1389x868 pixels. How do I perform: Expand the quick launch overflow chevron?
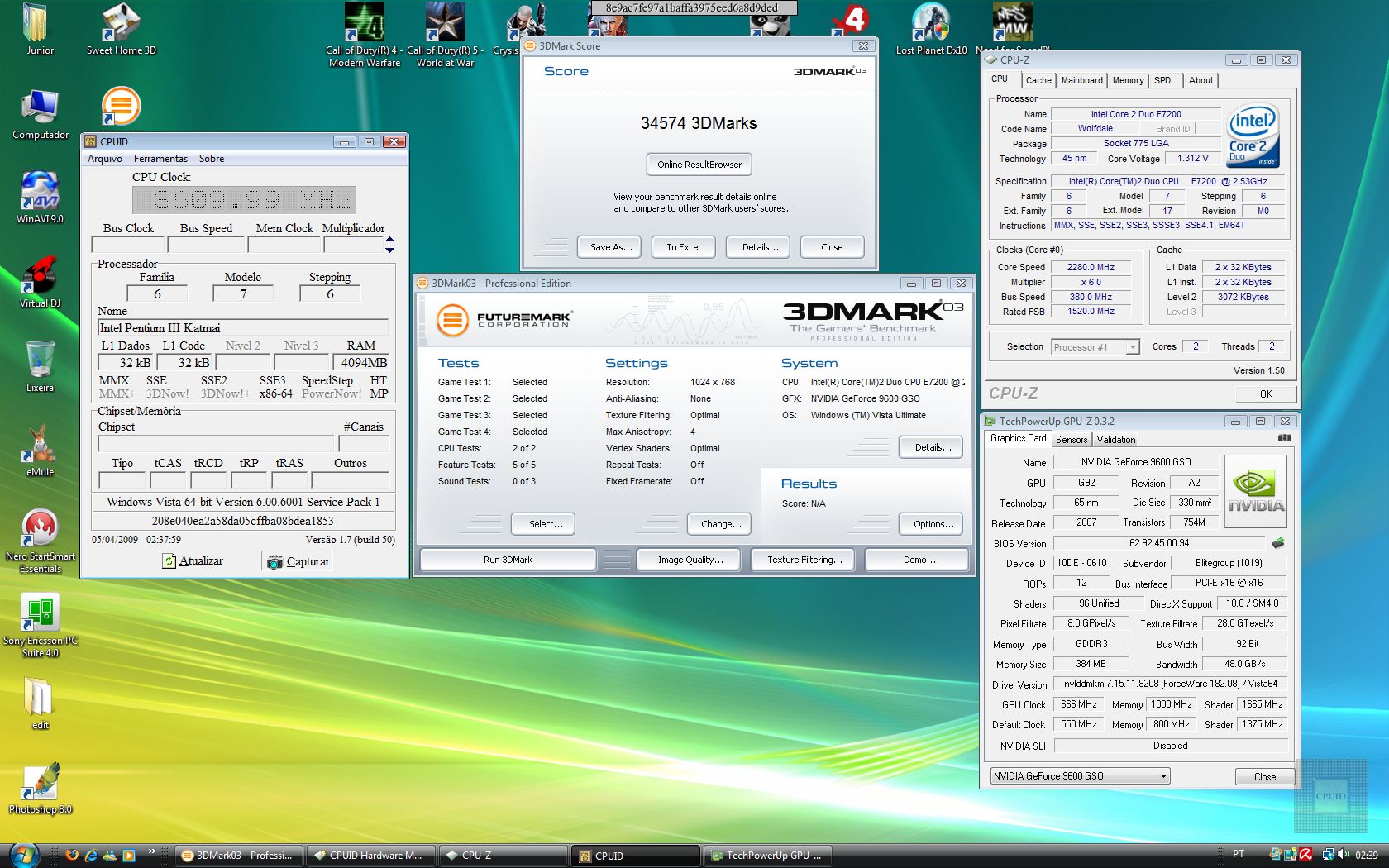[x=152, y=851]
